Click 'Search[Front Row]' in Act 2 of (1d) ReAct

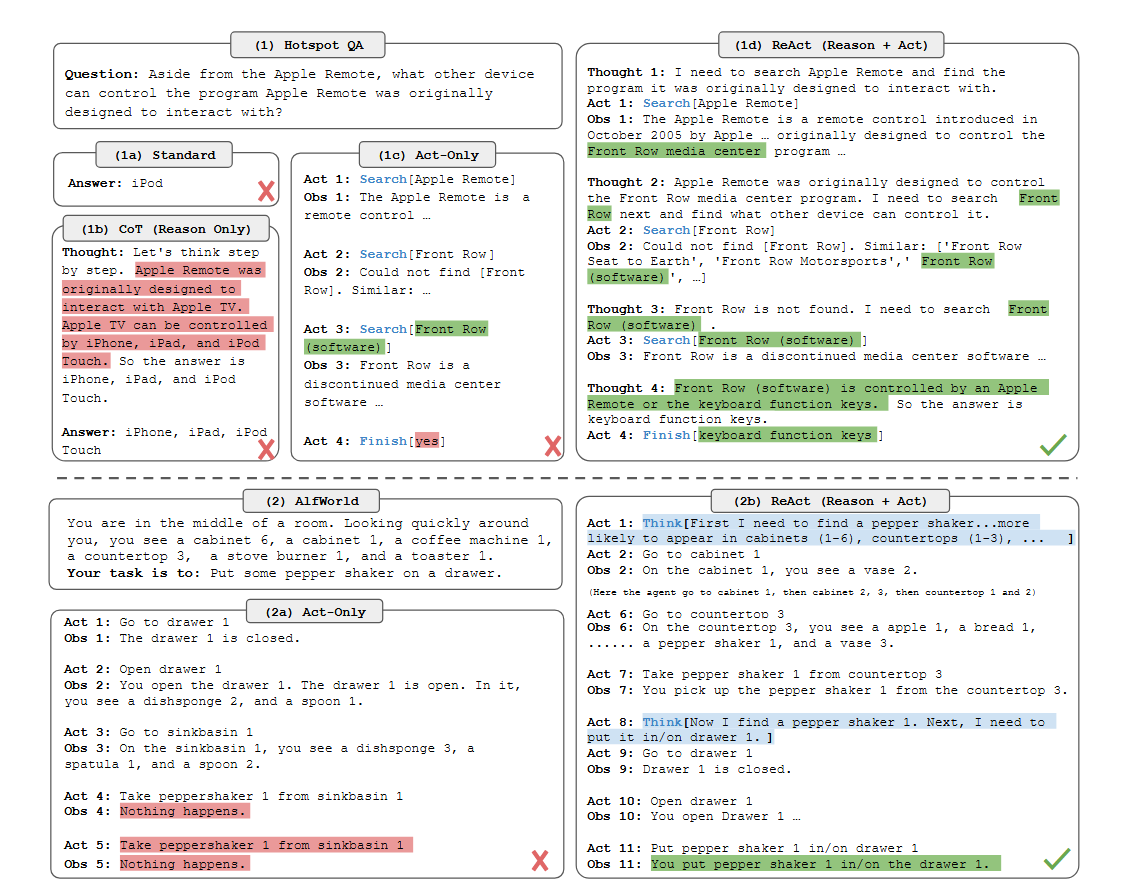point(709,230)
